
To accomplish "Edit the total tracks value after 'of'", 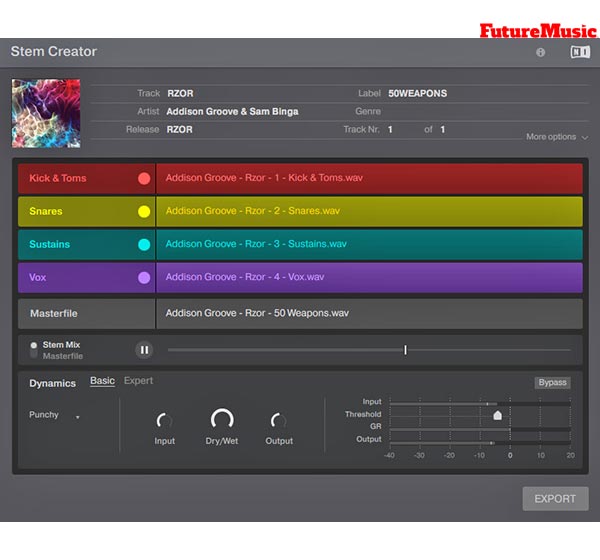I will 443,129.
